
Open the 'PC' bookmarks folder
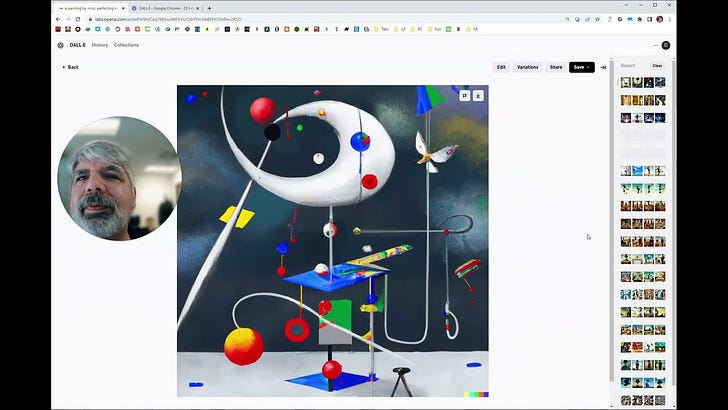(417, 29)
